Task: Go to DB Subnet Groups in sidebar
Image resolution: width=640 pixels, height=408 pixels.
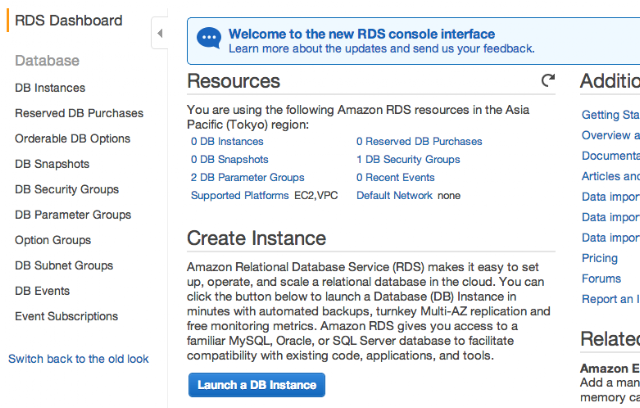Action: coord(64,266)
